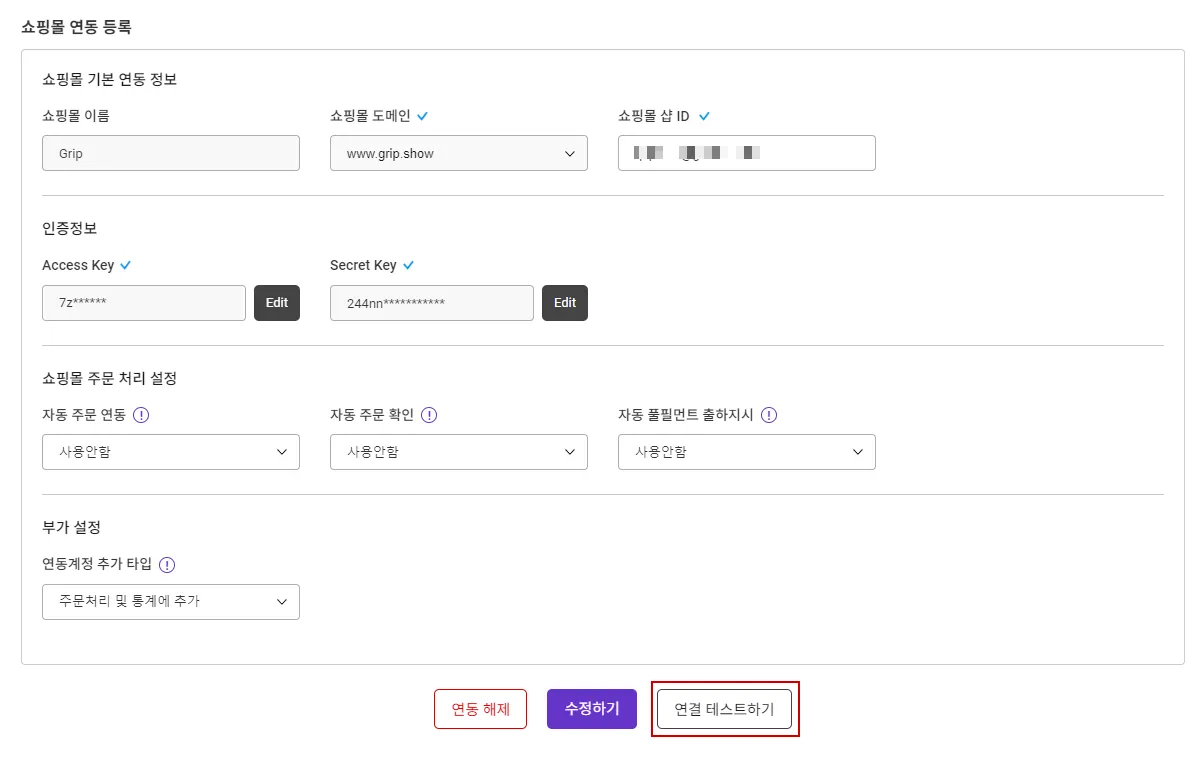The width and height of the screenshot is (1193, 757).
Task: Click info icon next to 연동계정 추가 타입
Action: (x=167, y=564)
